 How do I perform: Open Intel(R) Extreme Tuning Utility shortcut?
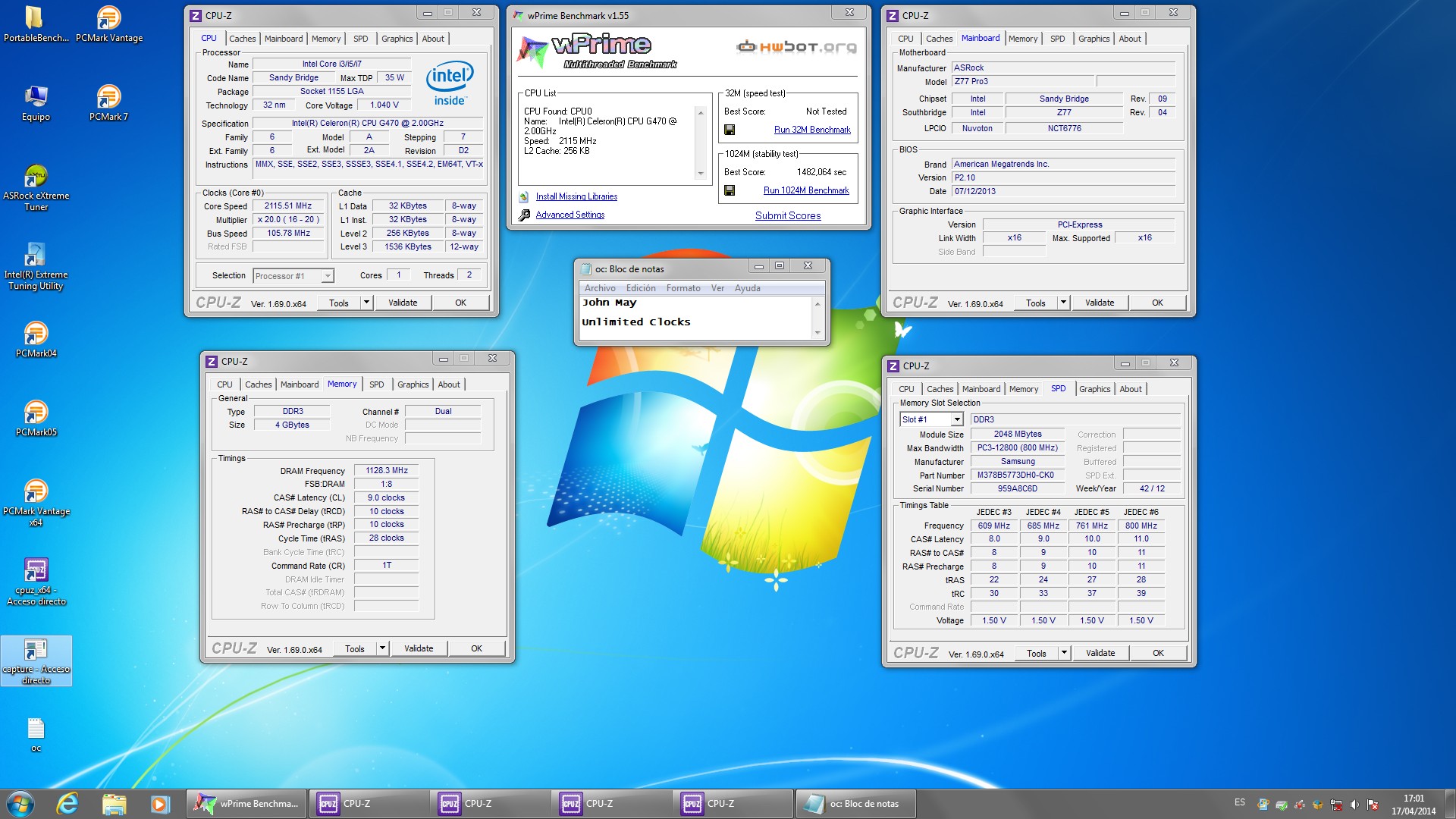tap(36, 266)
